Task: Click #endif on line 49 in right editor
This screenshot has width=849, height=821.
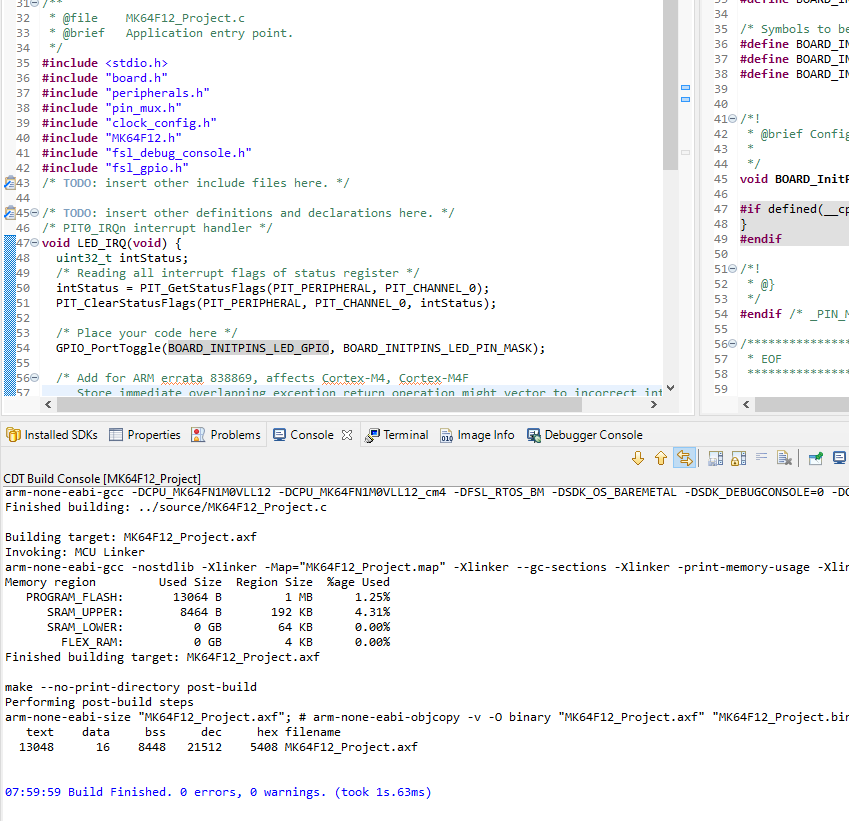Action: tap(761, 239)
